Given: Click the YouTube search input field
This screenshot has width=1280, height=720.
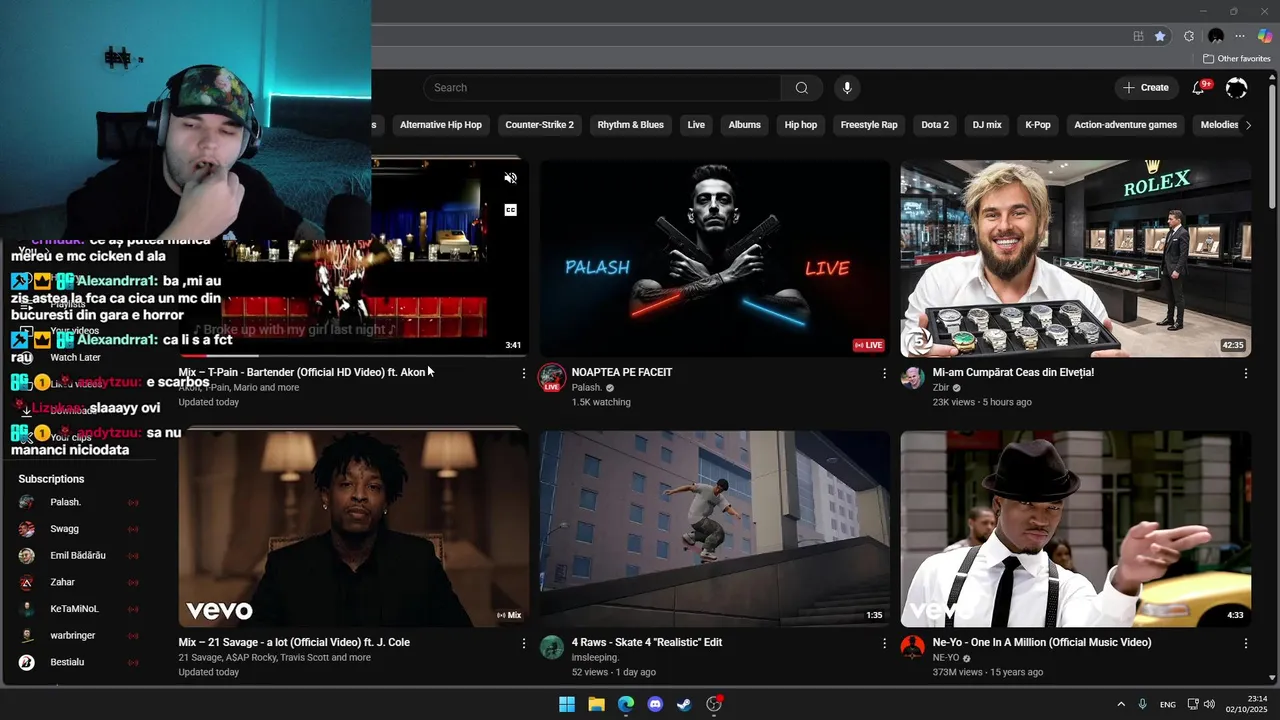Looking at the screenshot, I should pos(602,88).
